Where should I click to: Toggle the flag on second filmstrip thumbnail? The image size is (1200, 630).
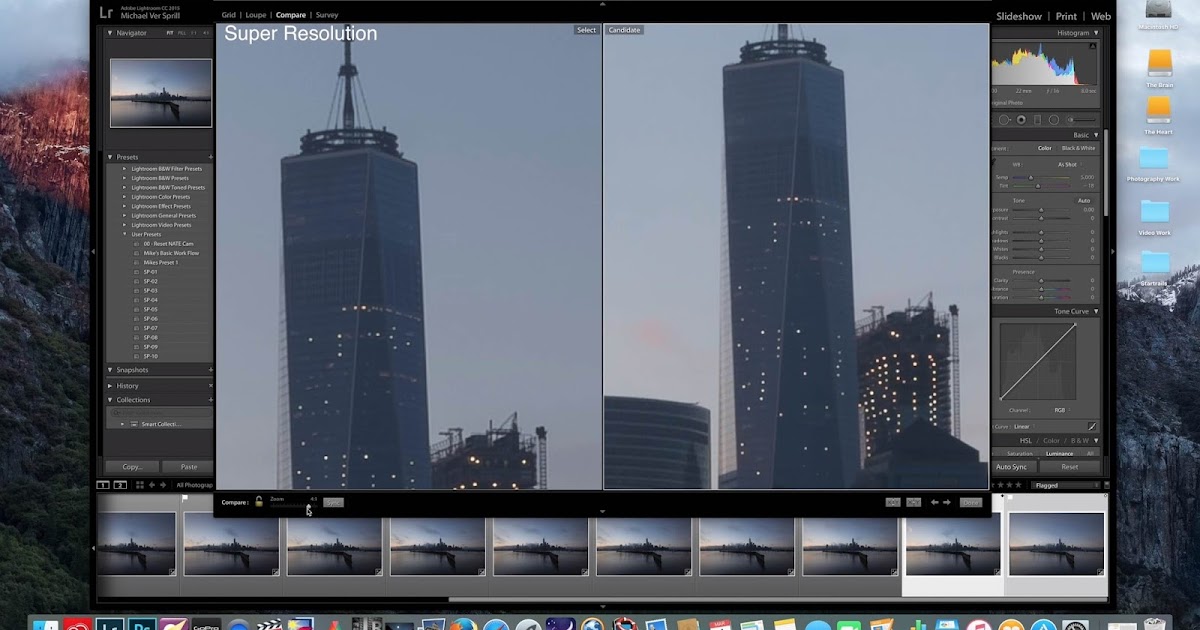point(185,498)
